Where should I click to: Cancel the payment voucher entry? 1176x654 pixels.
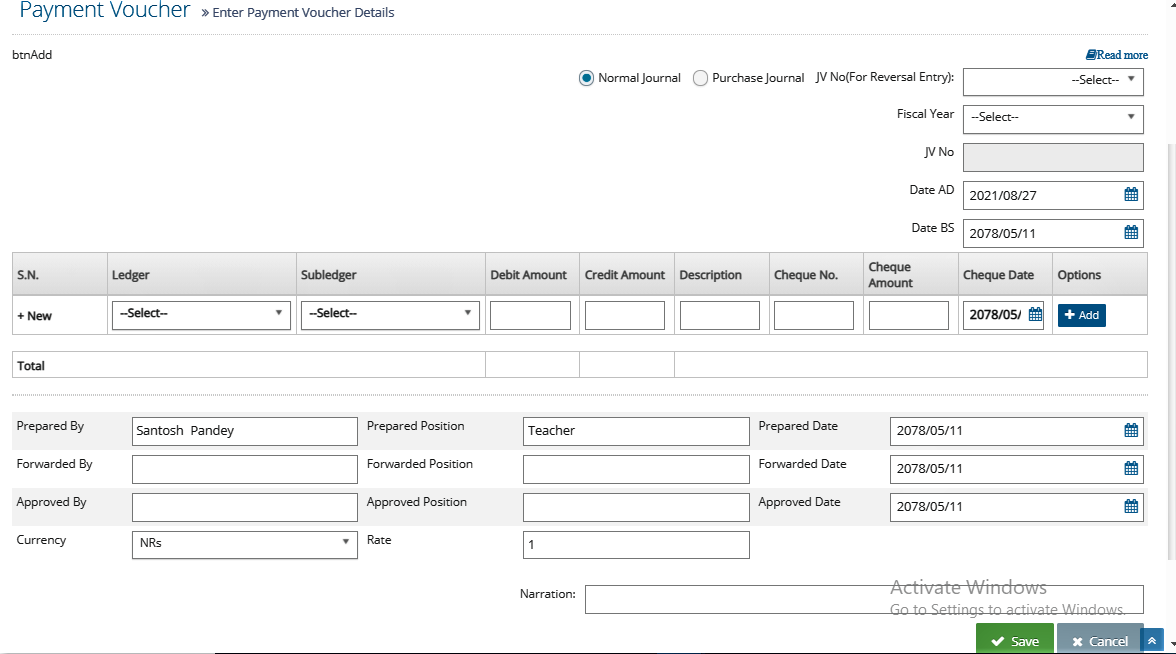coord(1100,640)
